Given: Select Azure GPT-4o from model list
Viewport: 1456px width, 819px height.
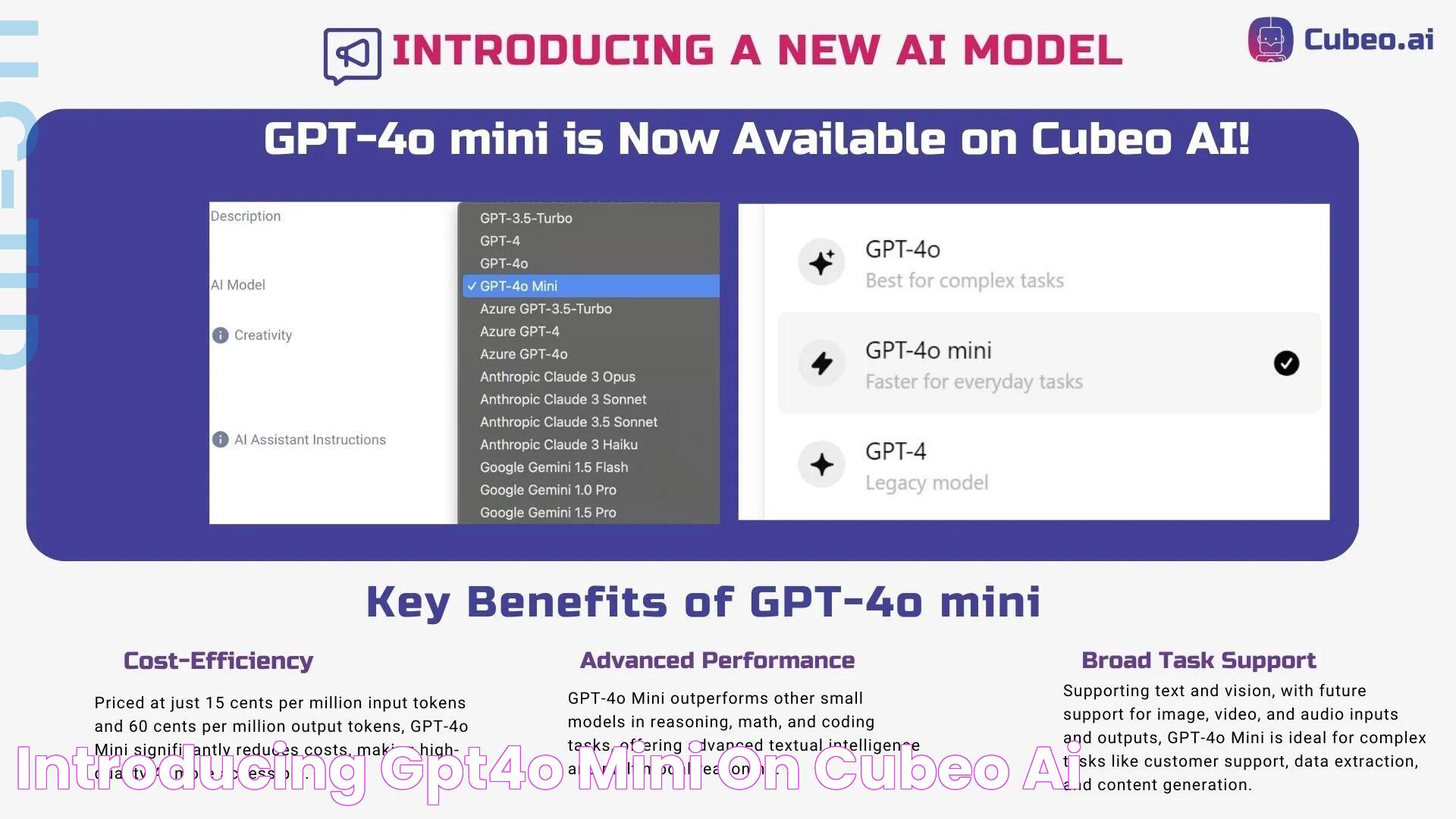Looking at the screenshot, I should 524,353.
